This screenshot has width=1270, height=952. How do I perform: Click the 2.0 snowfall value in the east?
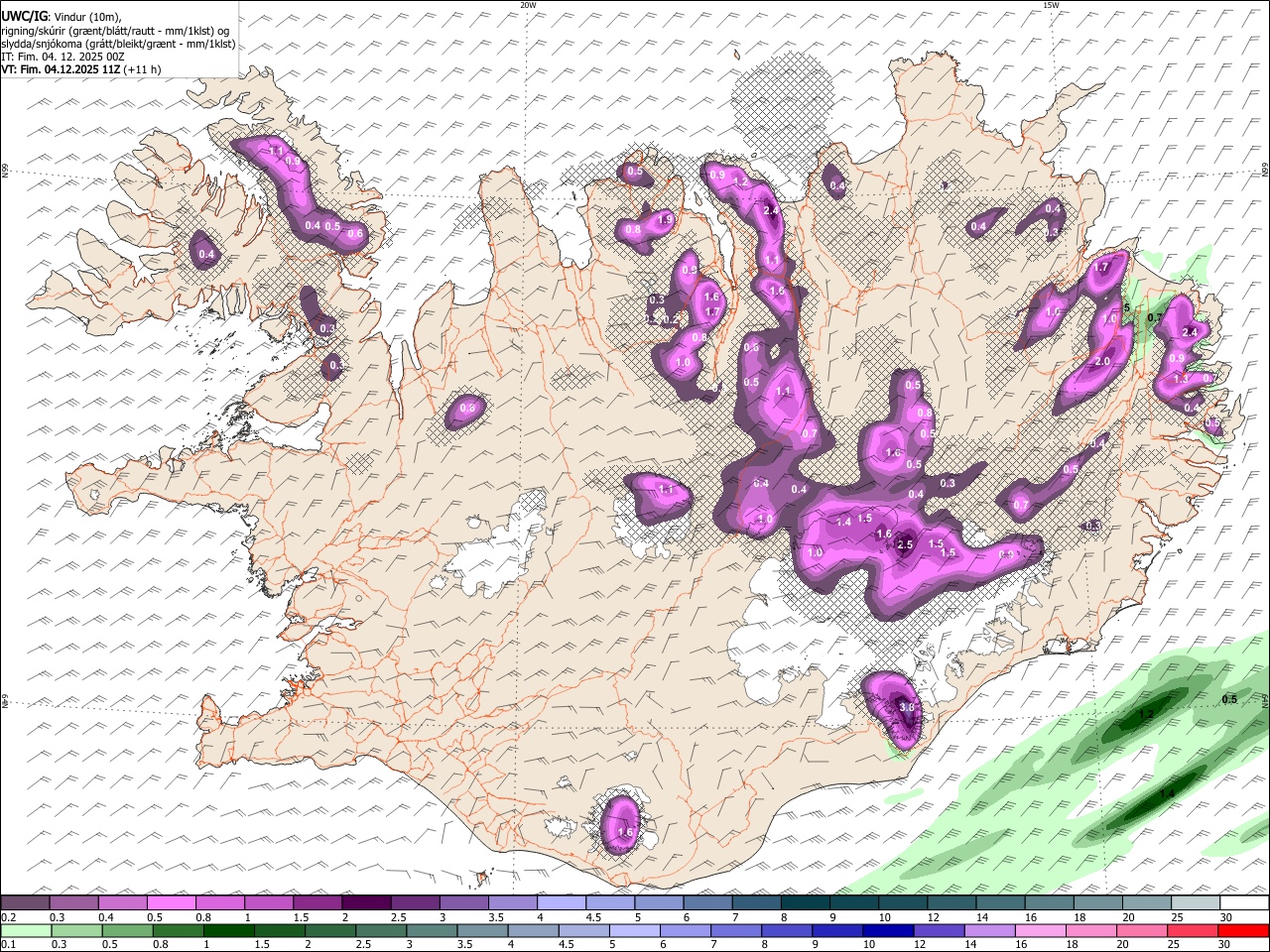click(x=1102, y=362)
